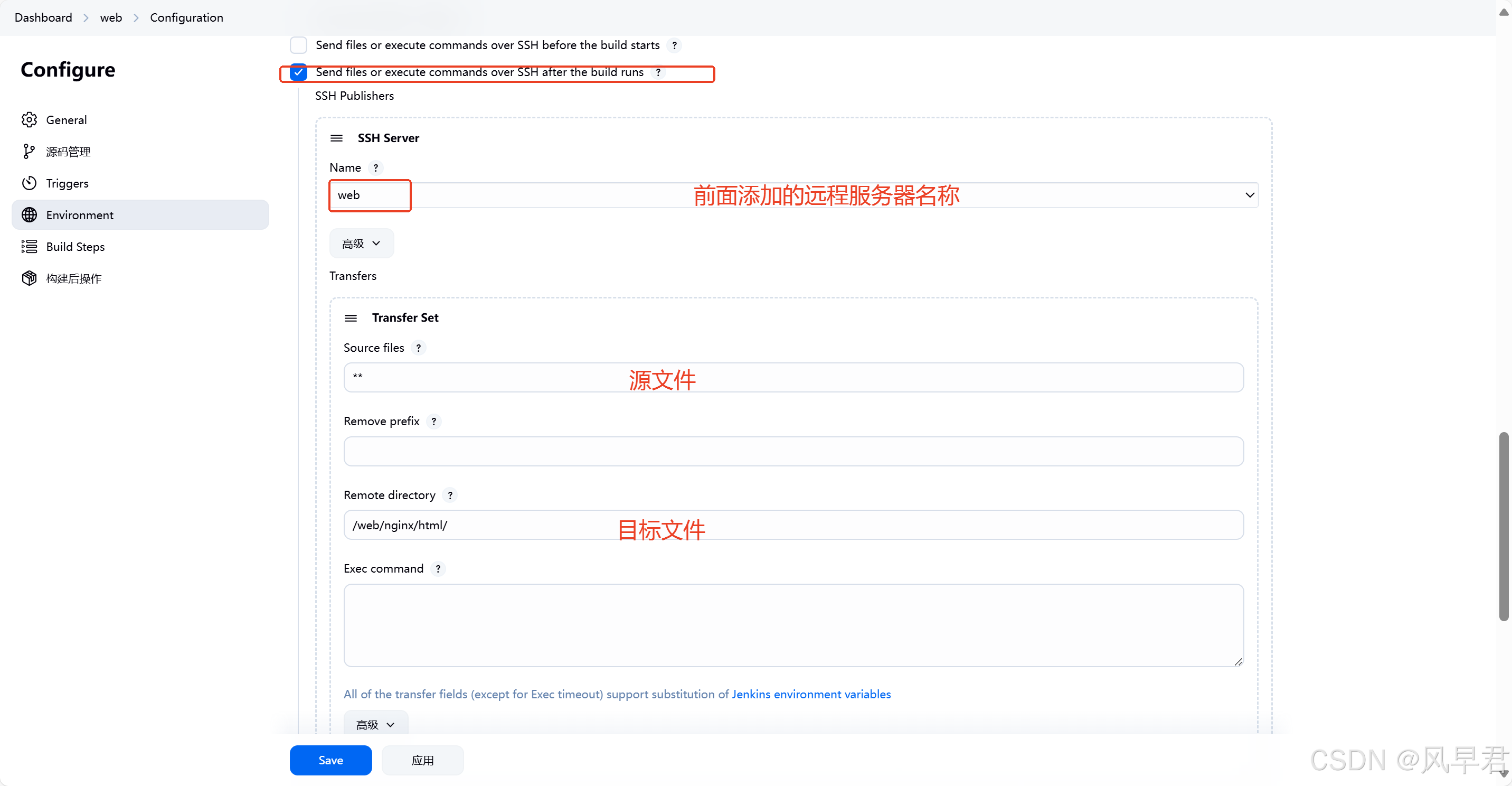This screenshot has height=786, width=1512.
Task: Click the source management branch icon
Action: tap(28, 152)
